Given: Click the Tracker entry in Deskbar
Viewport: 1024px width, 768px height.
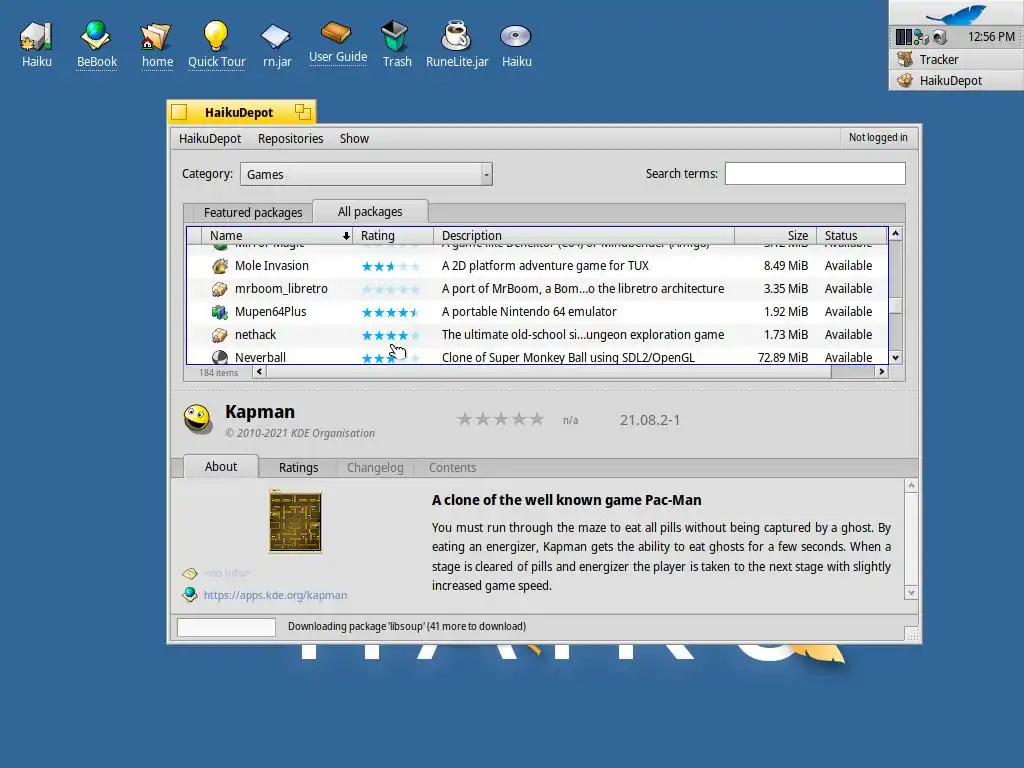Looking at the screenshot, I should pos(956,59).
